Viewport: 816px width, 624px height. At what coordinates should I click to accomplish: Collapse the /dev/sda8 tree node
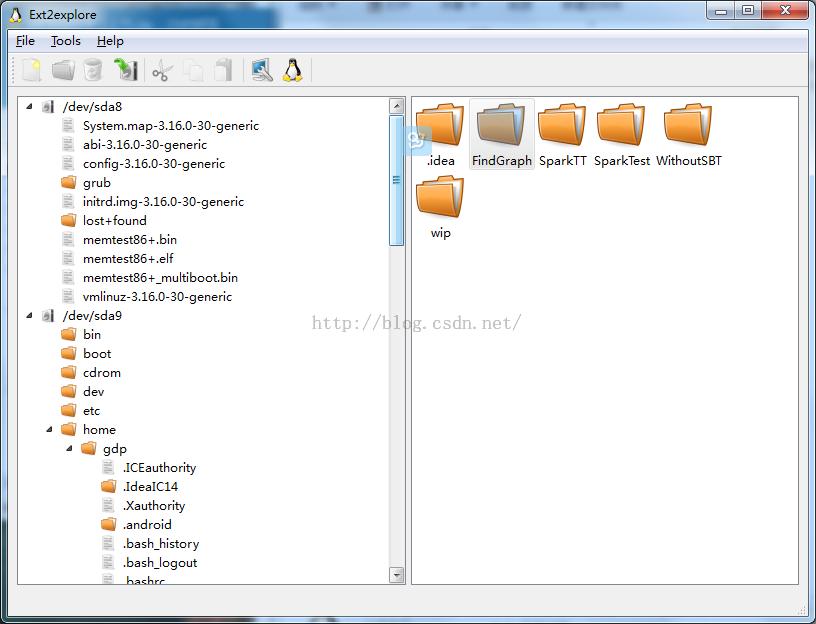coord(29,106)
